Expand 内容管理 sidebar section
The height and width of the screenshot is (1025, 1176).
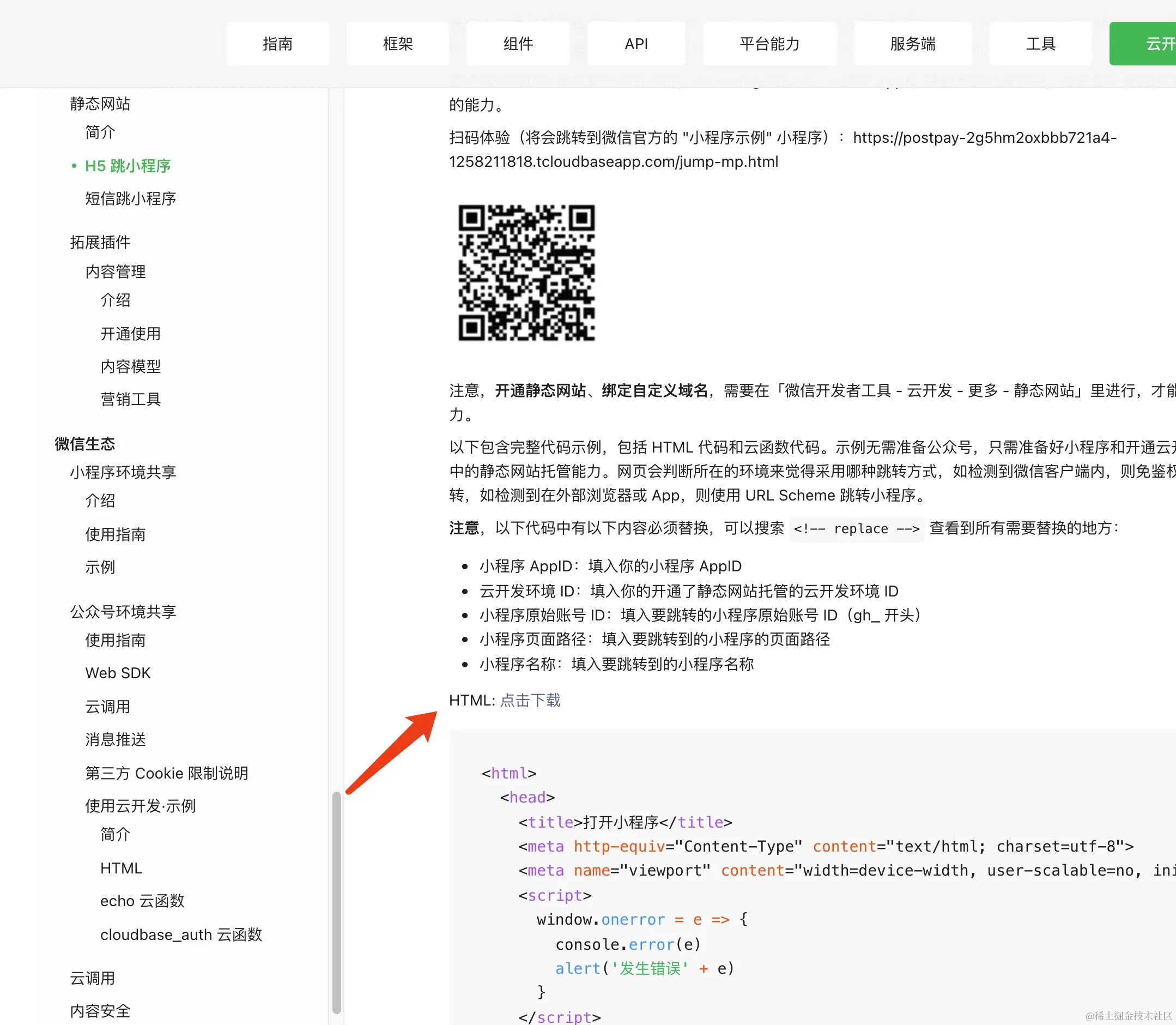coord(116,271)
